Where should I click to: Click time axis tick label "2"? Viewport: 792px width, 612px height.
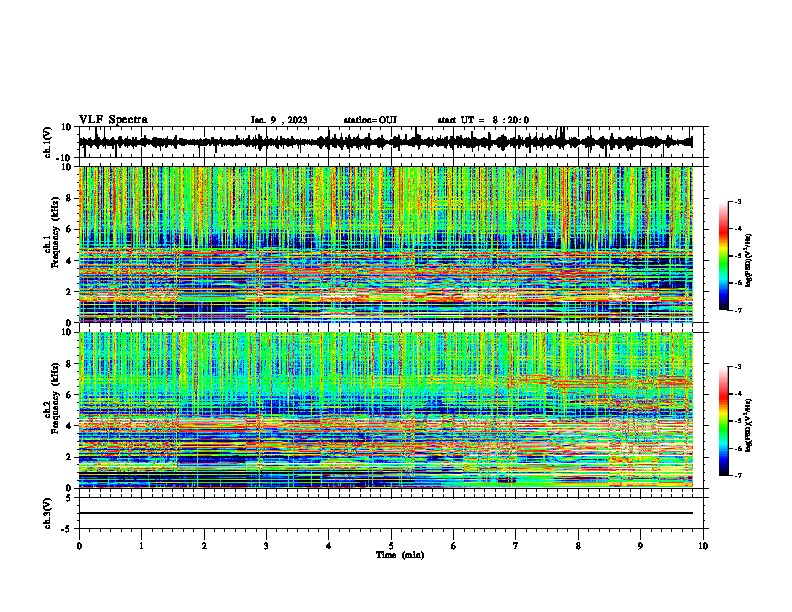[204, 546]
